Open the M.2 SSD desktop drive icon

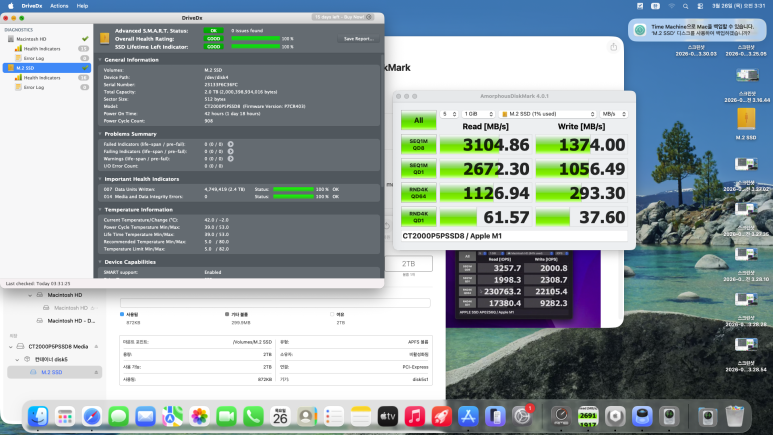pos(746,121)
